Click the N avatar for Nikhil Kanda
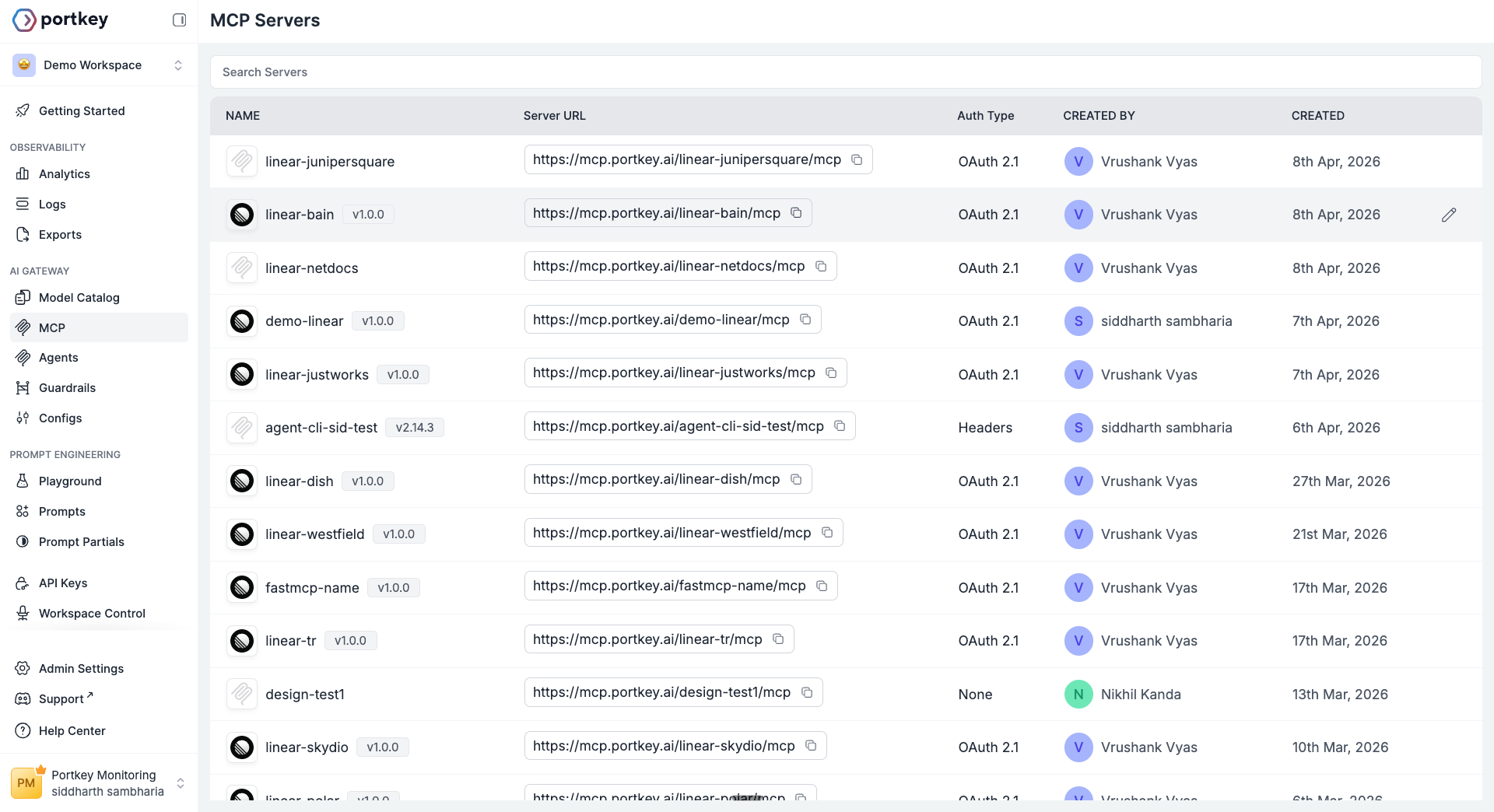 point(1078,695)
